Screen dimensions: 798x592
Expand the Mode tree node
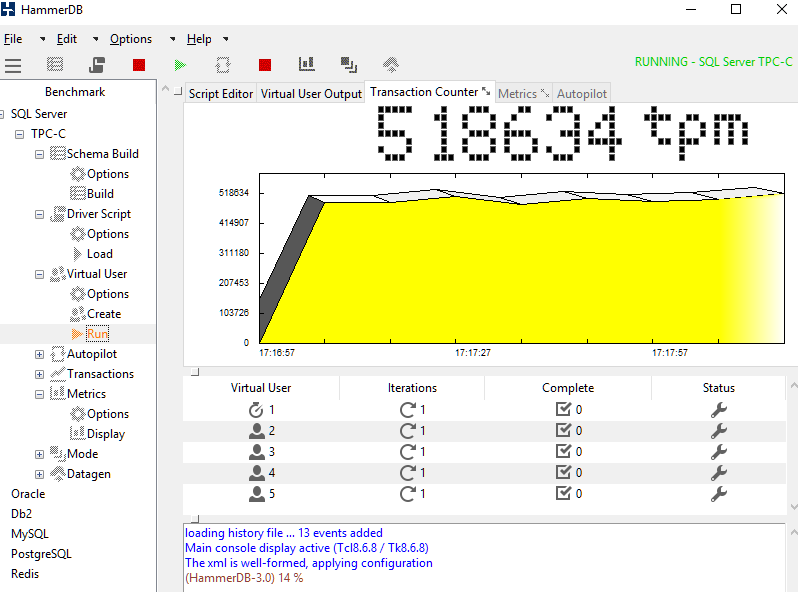(x=39, y=454)
